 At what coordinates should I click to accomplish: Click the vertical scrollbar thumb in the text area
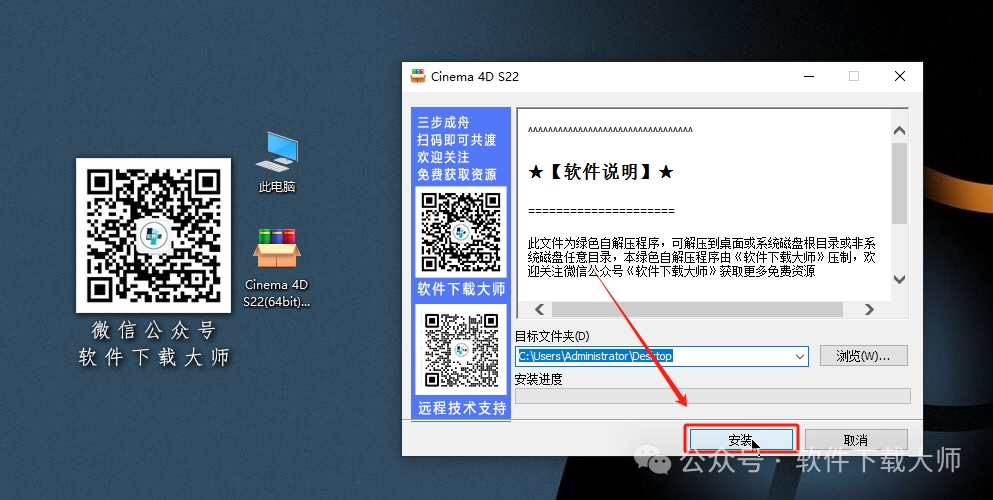pos(898,183)
